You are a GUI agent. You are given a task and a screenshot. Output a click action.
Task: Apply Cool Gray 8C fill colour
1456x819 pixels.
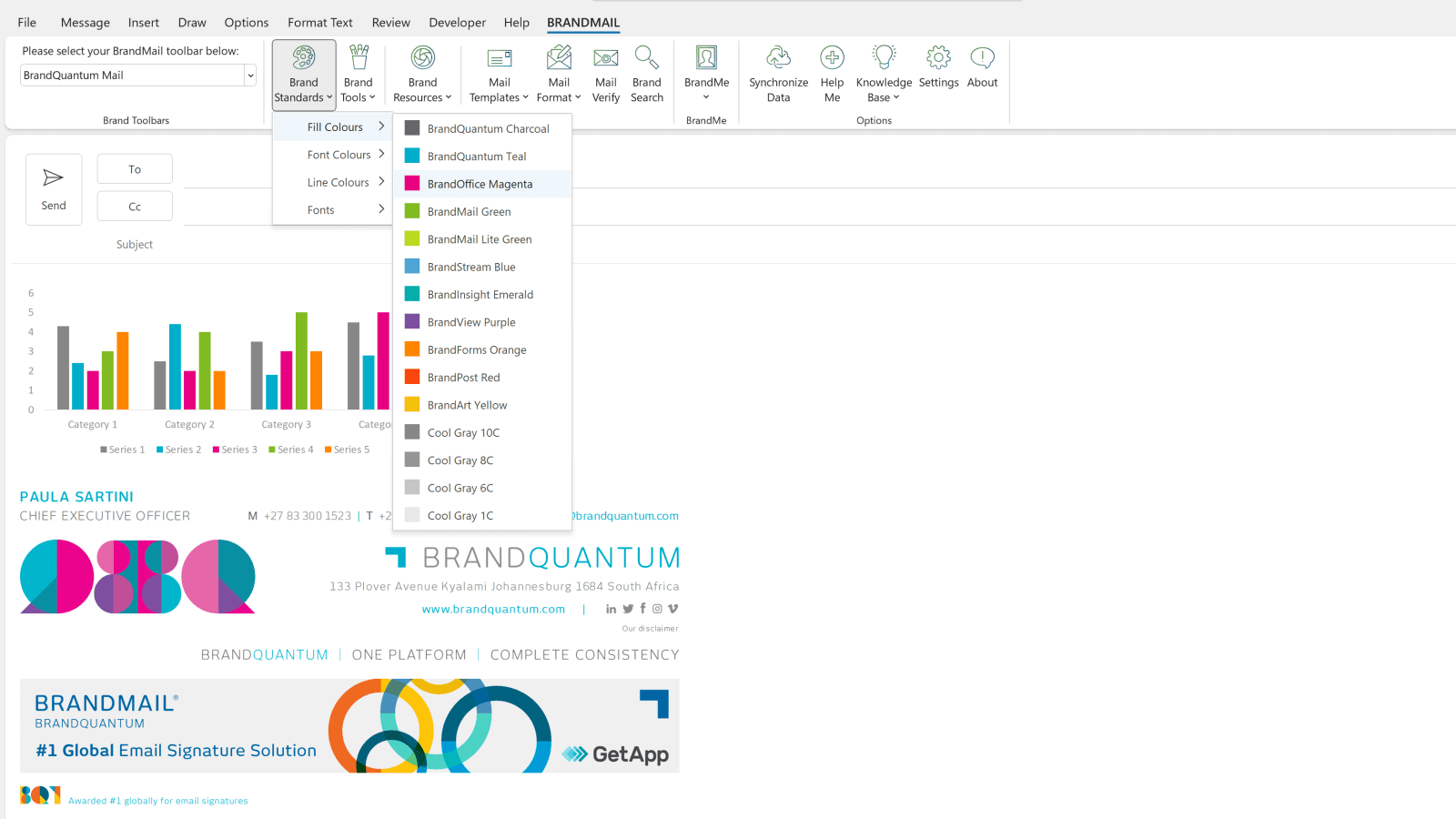point(482,460)
